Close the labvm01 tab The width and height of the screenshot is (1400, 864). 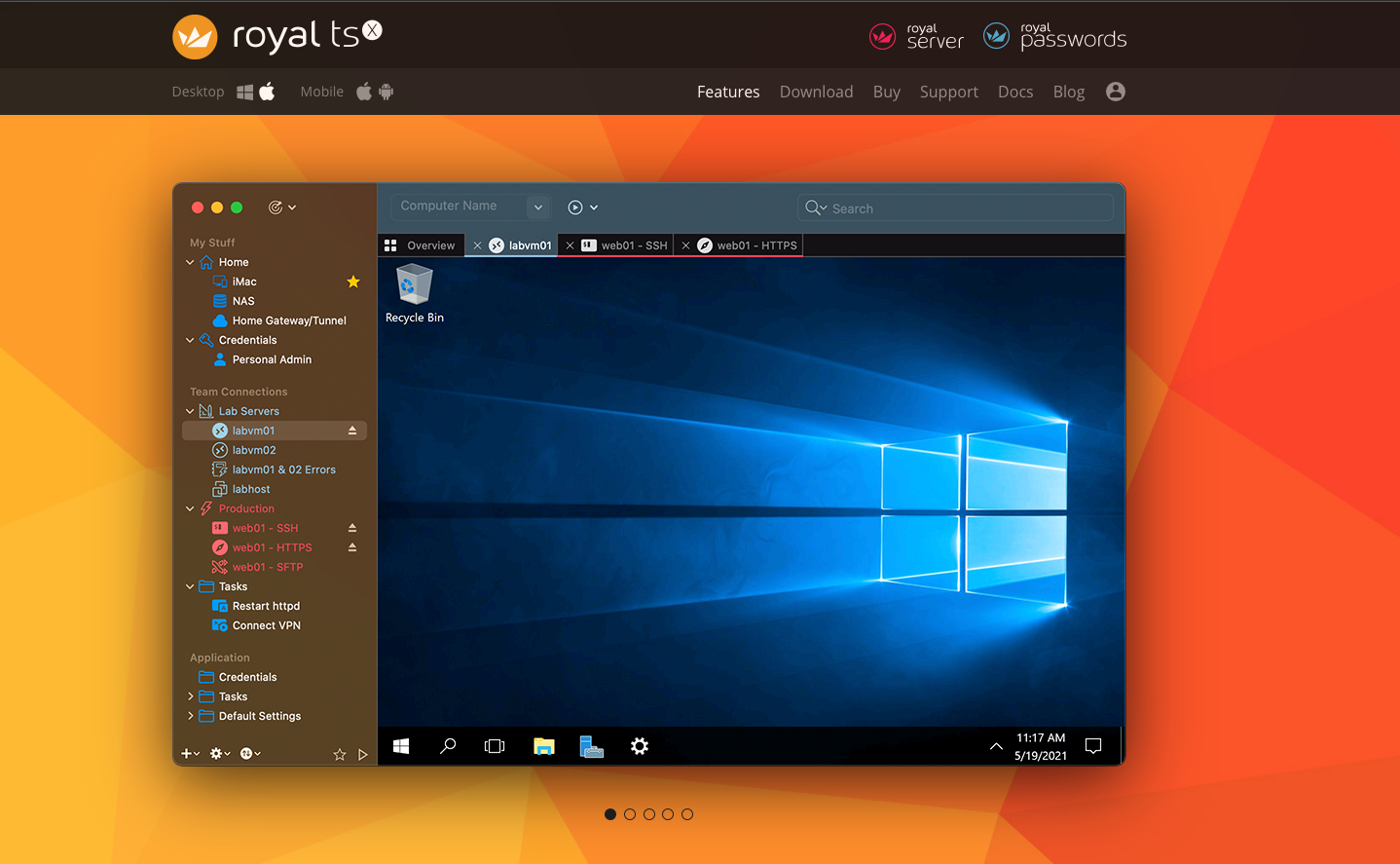(x=477, y=245)
